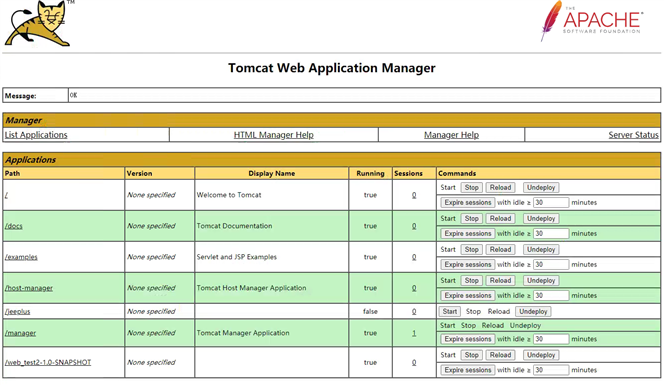
Task: Open the /web_test2-1.0-SNAPSHOT path link
Action: (x=48, y=363)
